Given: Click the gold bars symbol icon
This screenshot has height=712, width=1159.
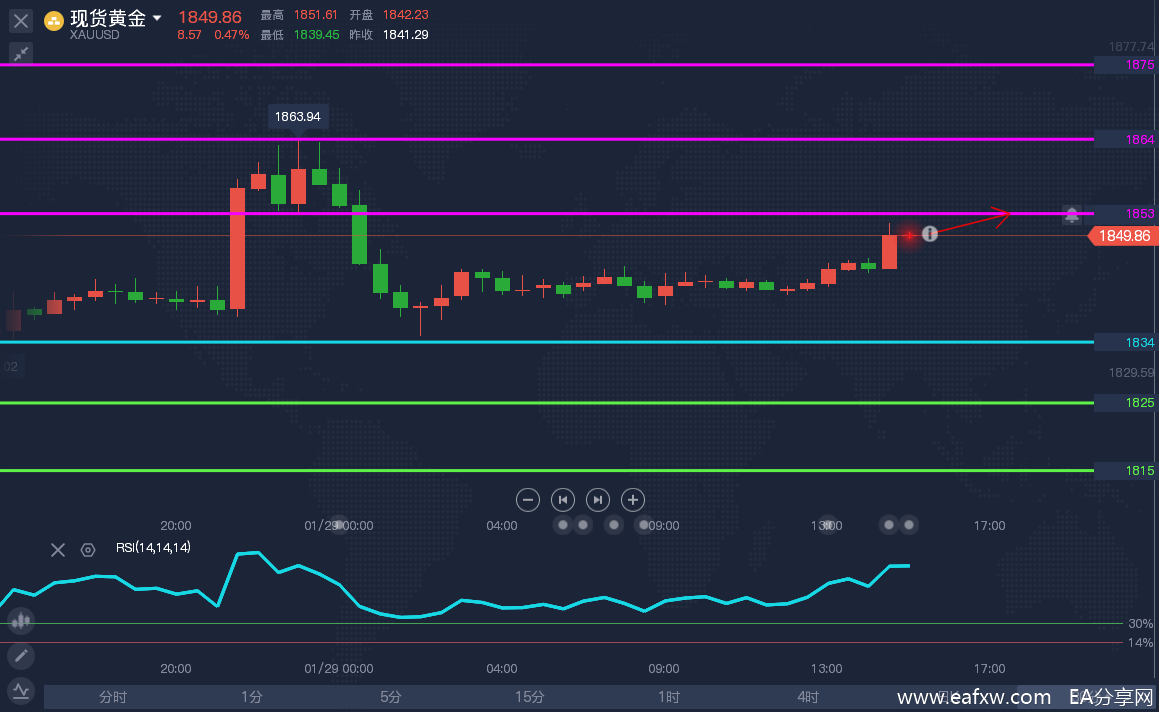Looking at the screenshot, I should [53, 21].
